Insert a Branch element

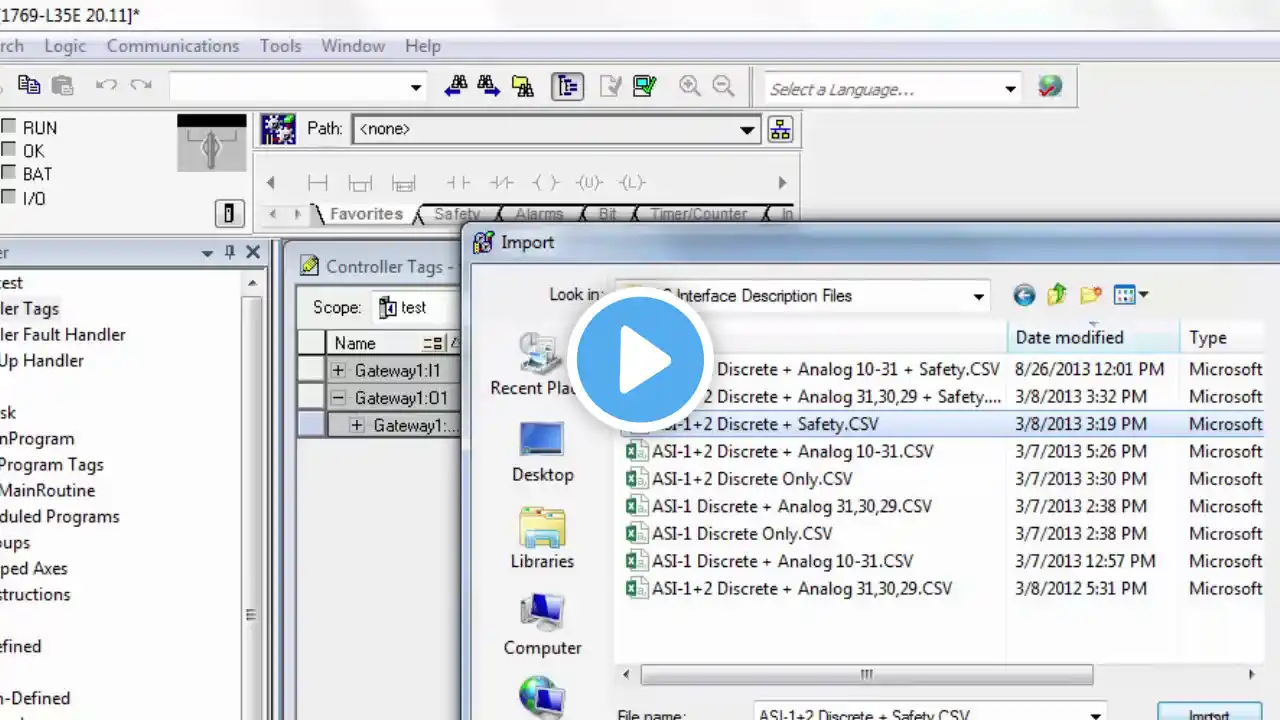(x=360, y=183)
